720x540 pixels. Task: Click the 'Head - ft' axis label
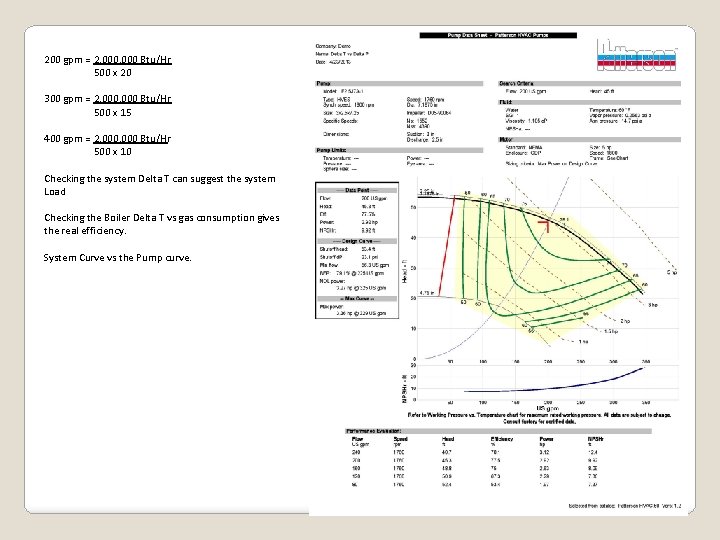click(x=405, y=270)
